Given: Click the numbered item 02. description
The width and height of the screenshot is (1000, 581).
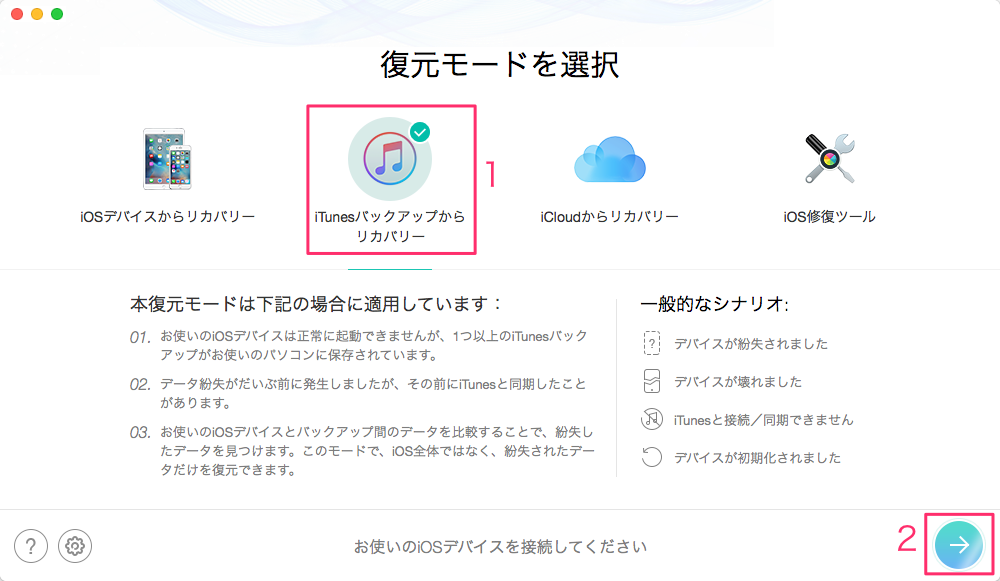Looking at the screenshot, I should click(373, 393).
